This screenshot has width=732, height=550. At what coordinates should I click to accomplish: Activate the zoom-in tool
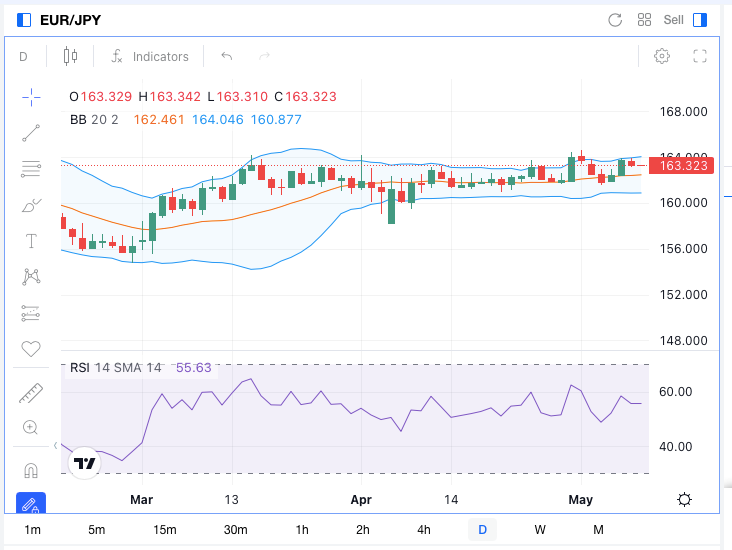30,427
